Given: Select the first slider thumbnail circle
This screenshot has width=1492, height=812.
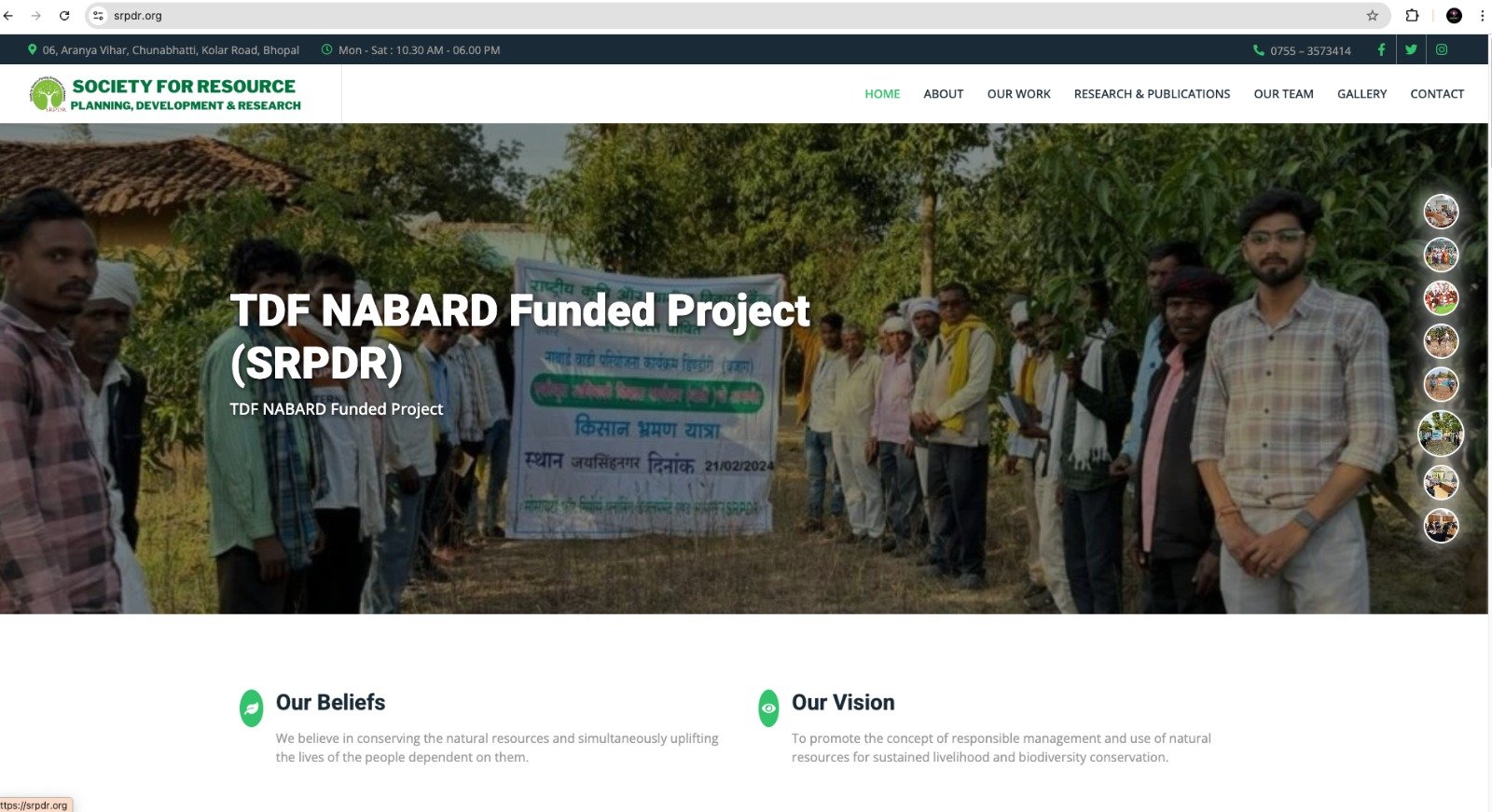Looking at the screenshot, I should click(x=1441, y=212).
